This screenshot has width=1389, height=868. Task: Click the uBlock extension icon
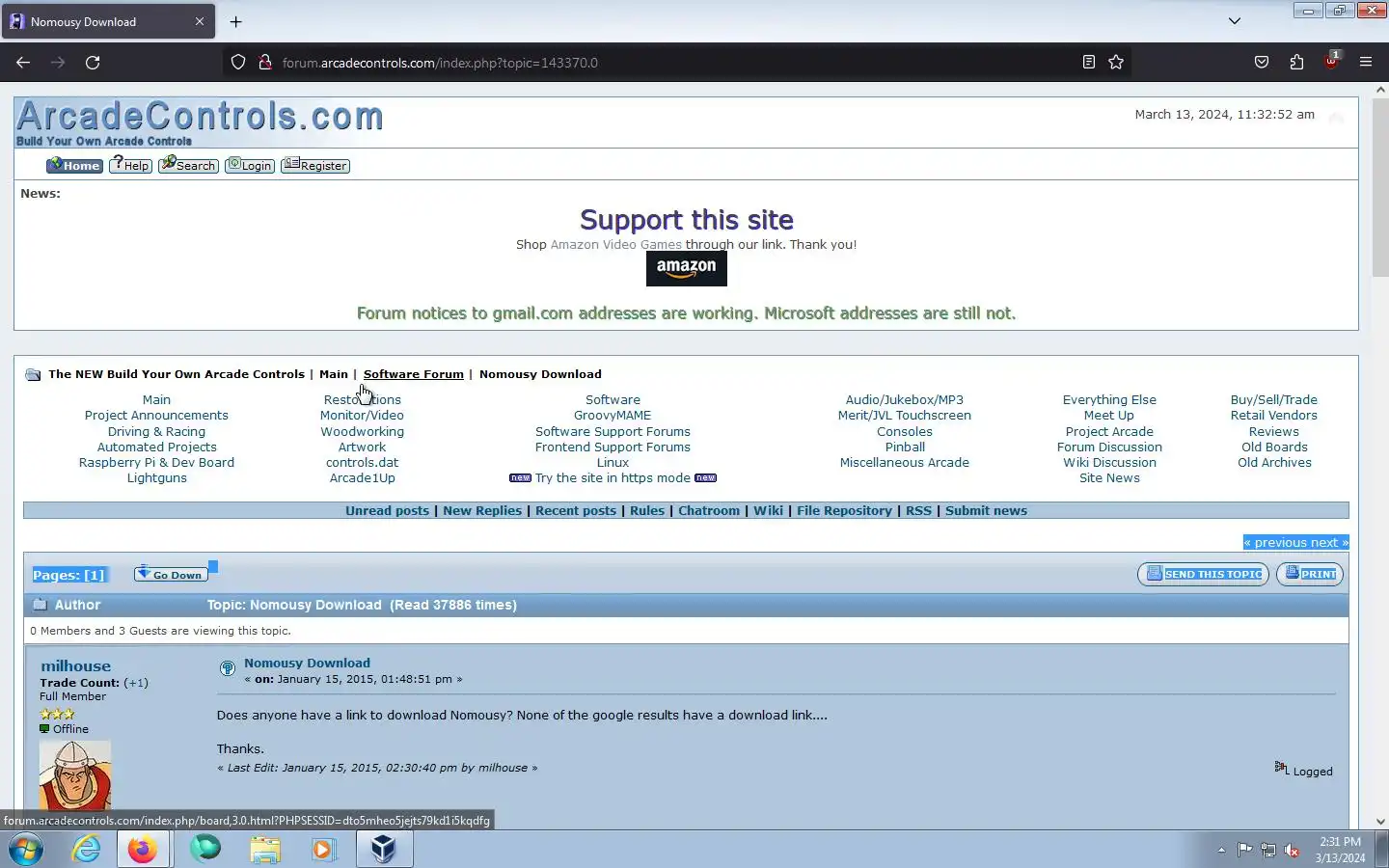pos(1331,62)
